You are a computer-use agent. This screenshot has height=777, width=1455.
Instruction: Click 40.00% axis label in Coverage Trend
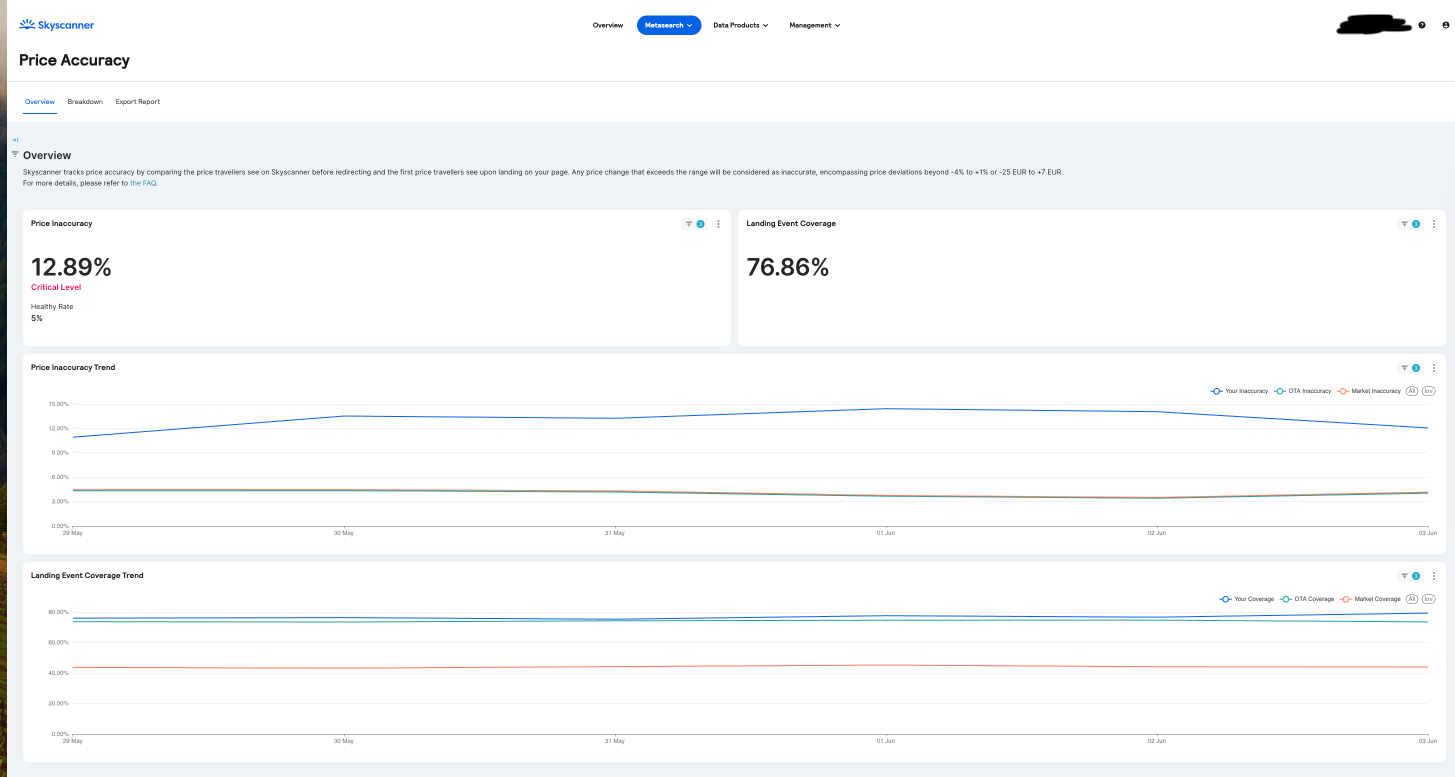[x=58, y=673]
